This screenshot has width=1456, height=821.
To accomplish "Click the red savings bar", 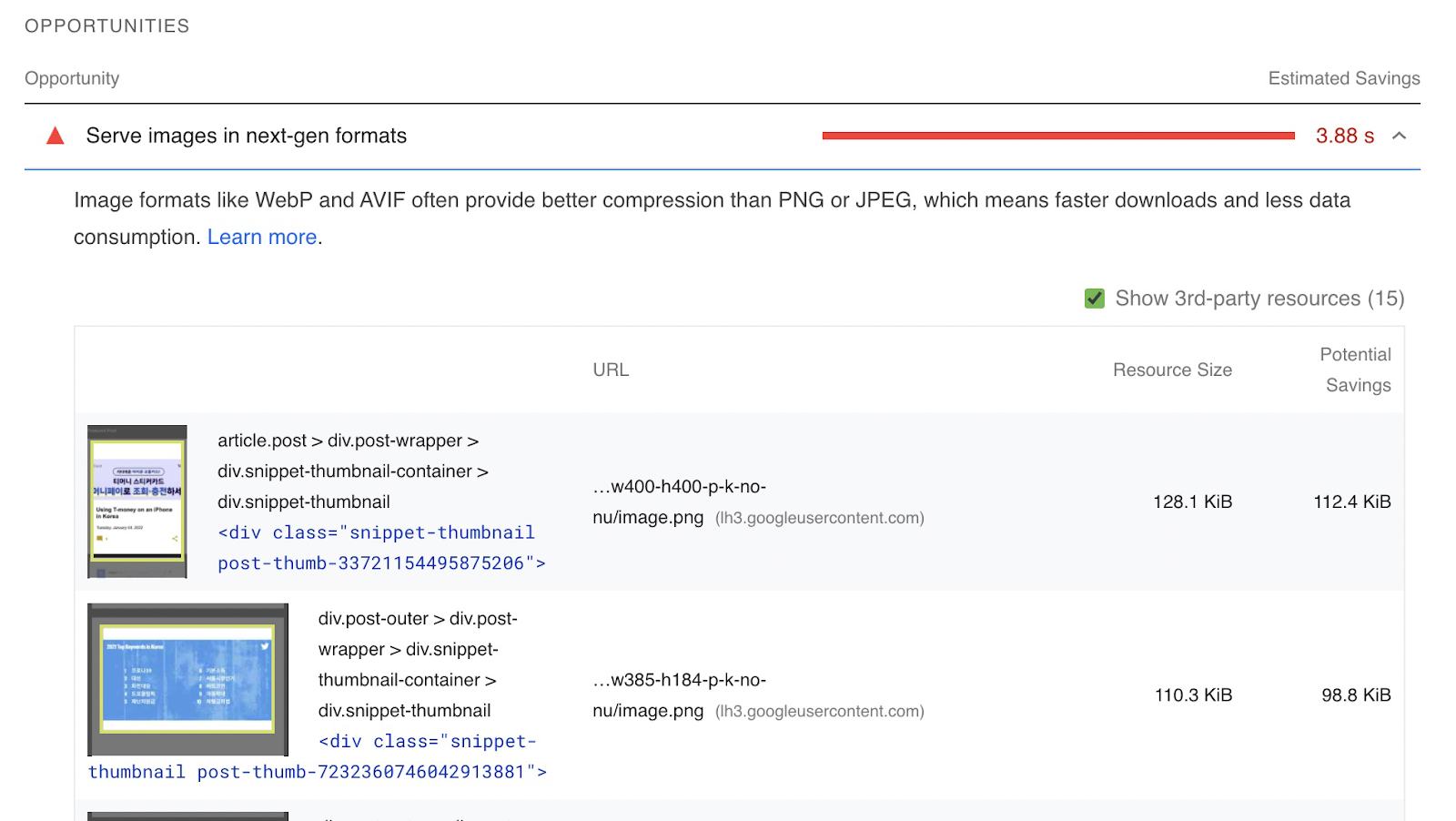I will (x=1058, y=136).
